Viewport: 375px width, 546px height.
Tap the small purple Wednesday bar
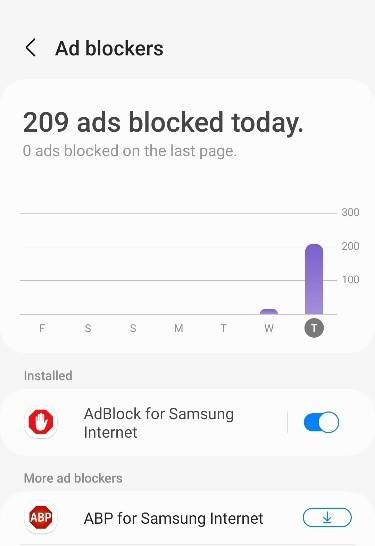(x=269, y=312)
